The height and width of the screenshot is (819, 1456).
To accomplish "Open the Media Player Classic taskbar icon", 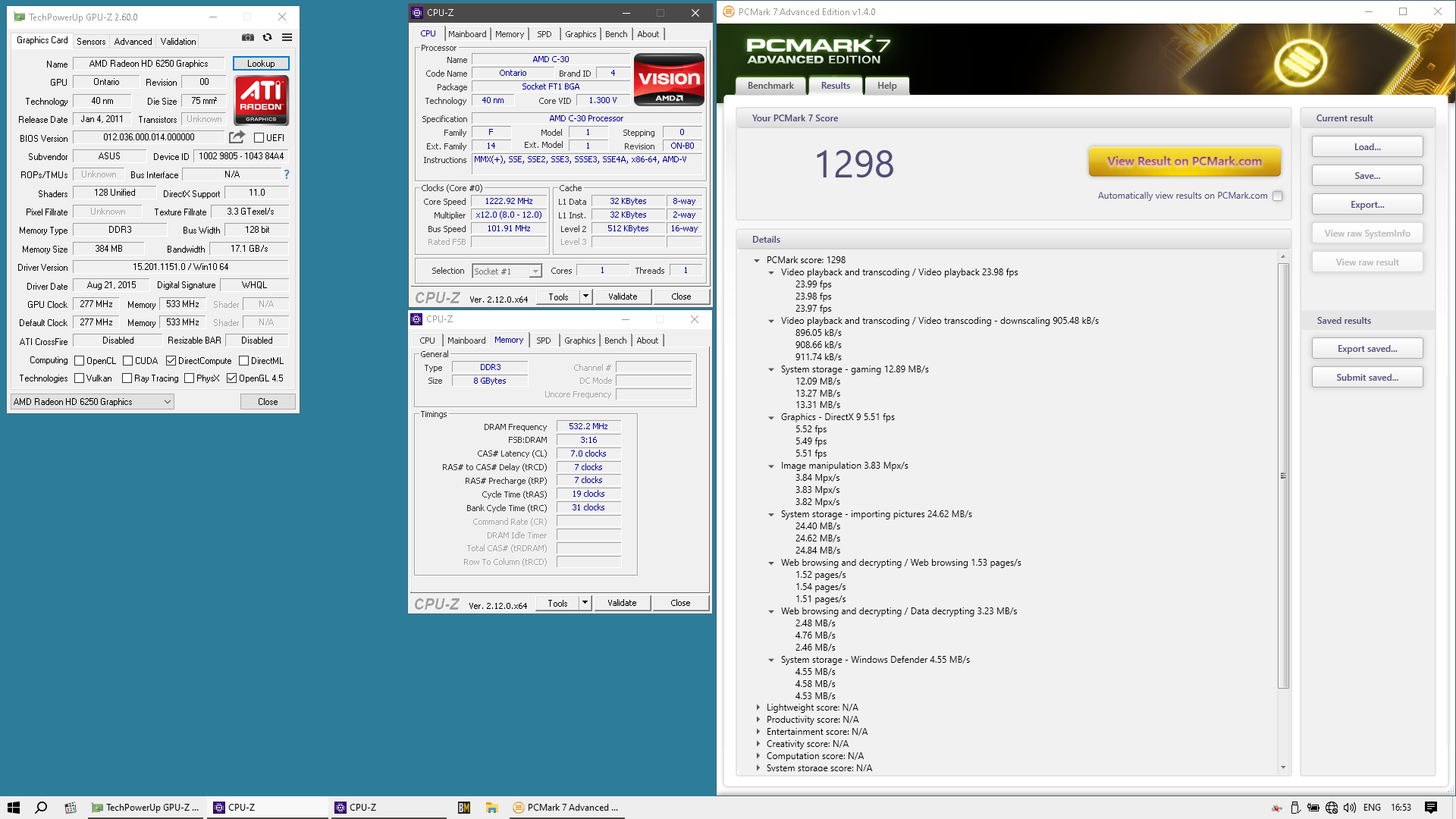I will [x=71, y=808].
